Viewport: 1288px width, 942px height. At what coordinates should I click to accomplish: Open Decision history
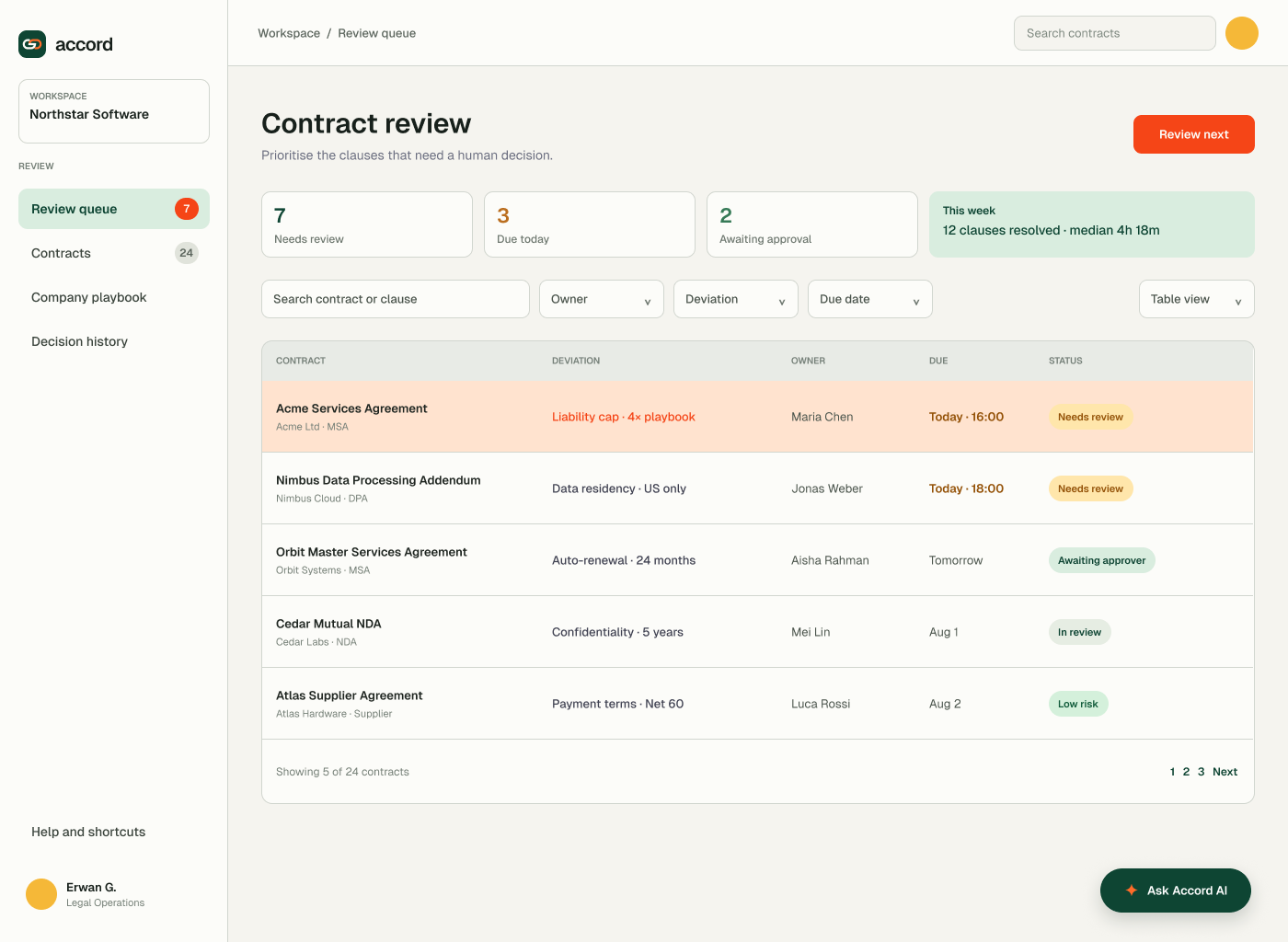pyautogui.click(x=114, y=341)
